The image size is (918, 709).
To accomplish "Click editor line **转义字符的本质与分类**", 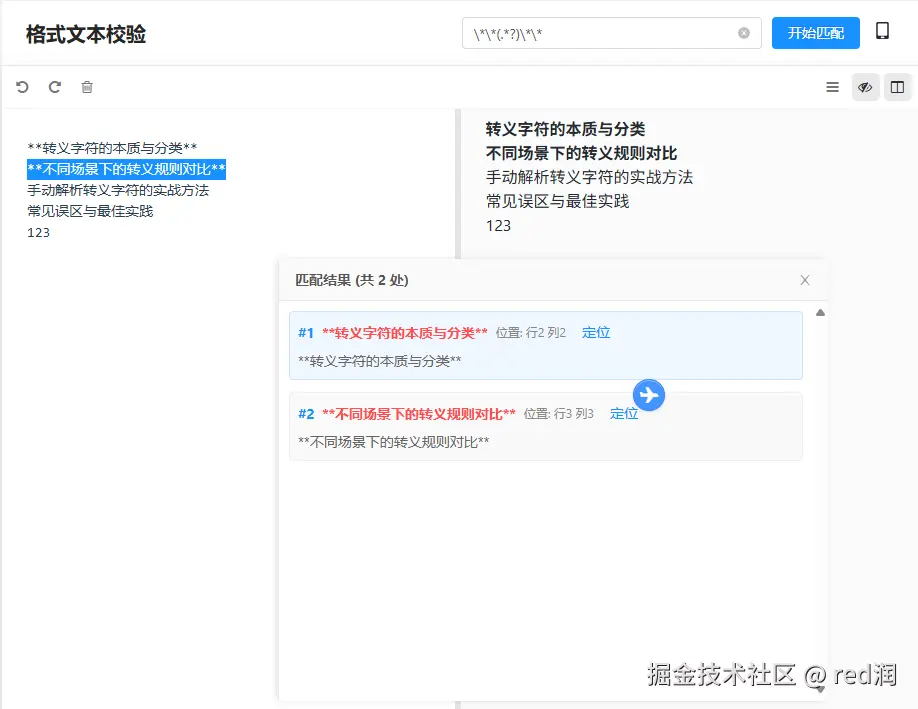I will [112, 148].
